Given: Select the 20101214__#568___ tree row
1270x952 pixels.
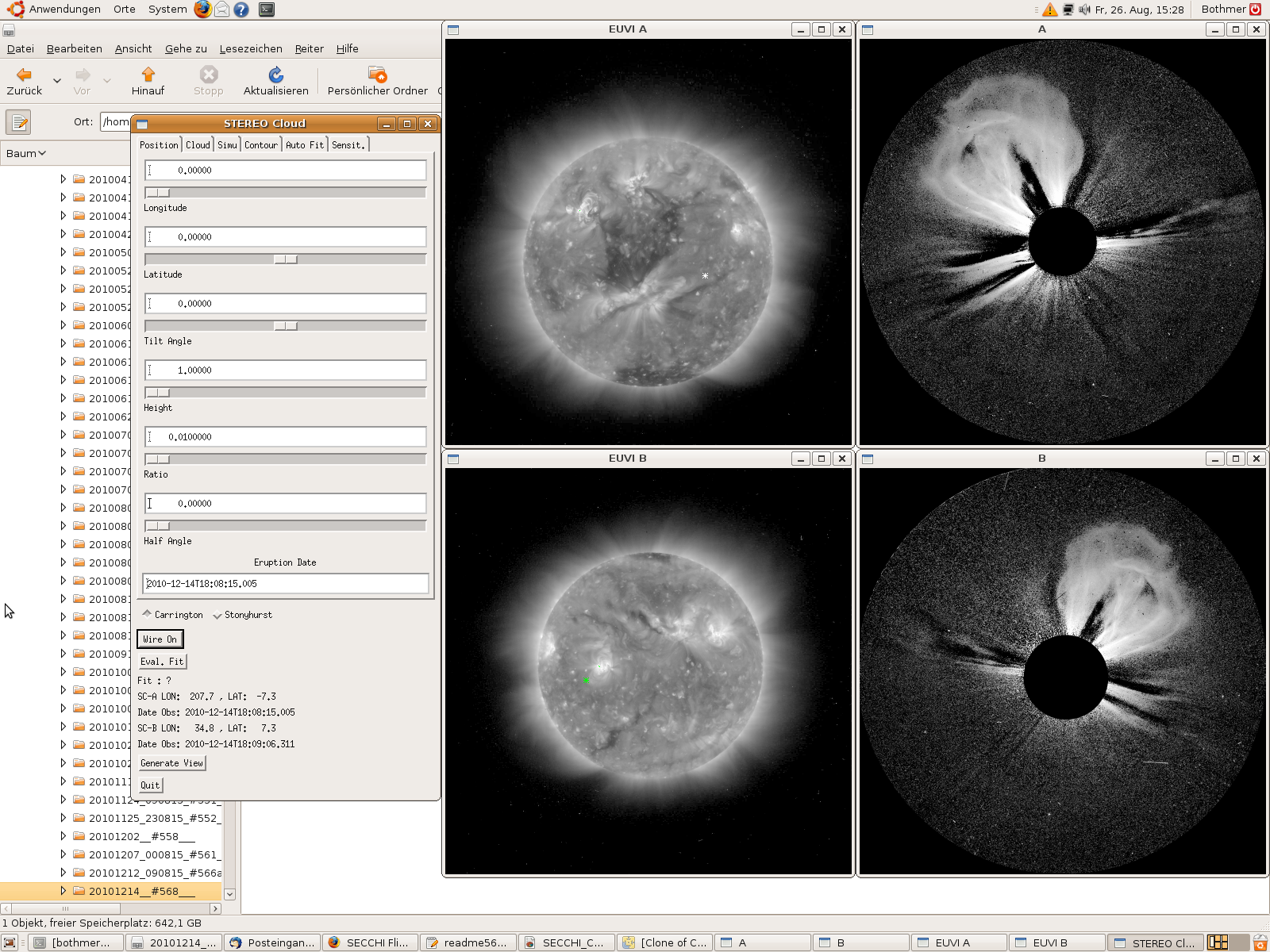Looking at the screenshot, I should point(111,891).
